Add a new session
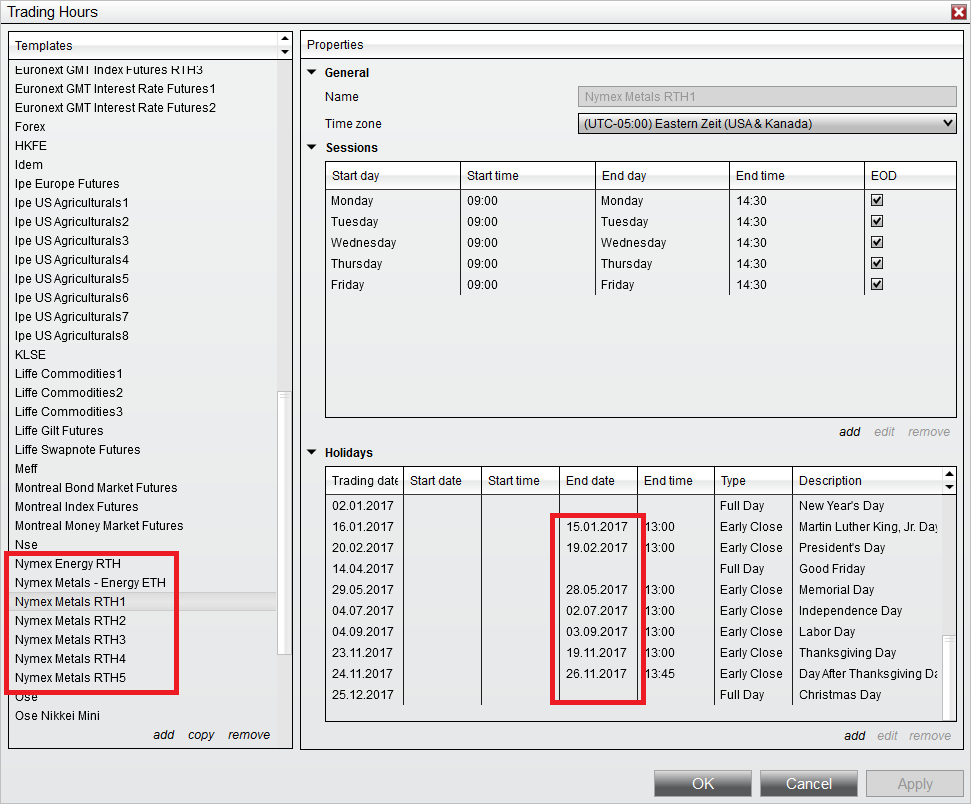The width and height of the screenshot is (971, 804). tap(850, 432)
